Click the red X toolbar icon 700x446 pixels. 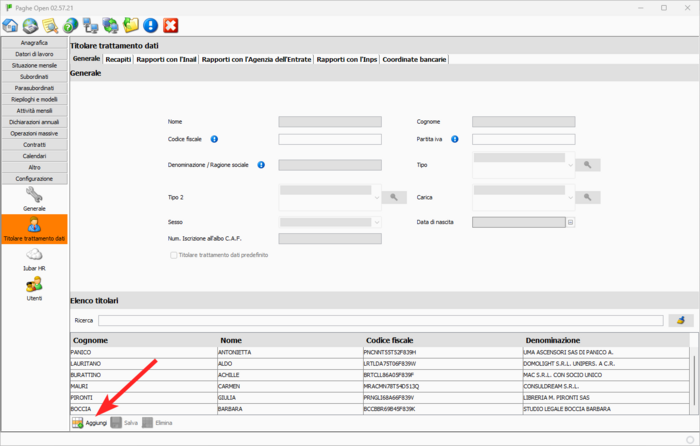(171, 25)
